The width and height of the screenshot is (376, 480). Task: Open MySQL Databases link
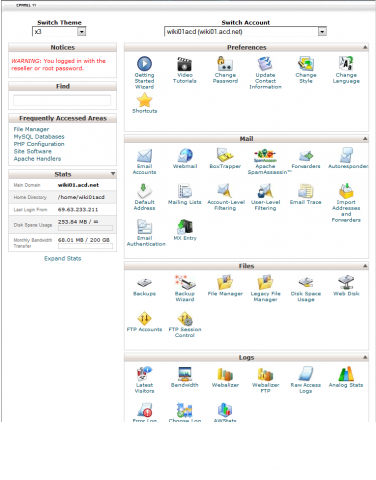[x=39, y=136]
